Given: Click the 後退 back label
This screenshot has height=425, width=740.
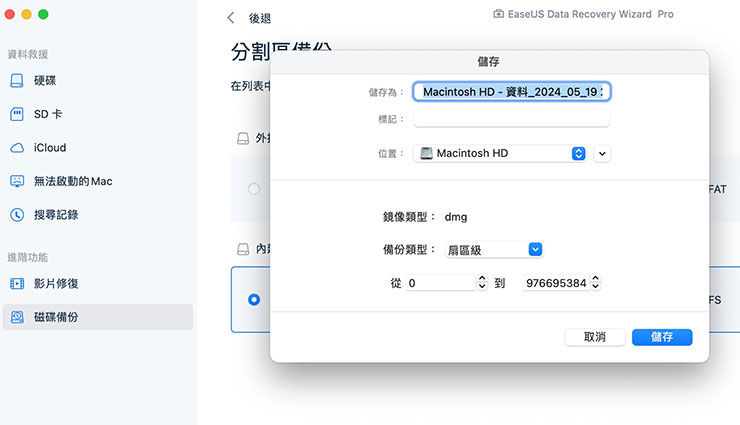Looking at the screenshot, I should (x=260, y=18).
